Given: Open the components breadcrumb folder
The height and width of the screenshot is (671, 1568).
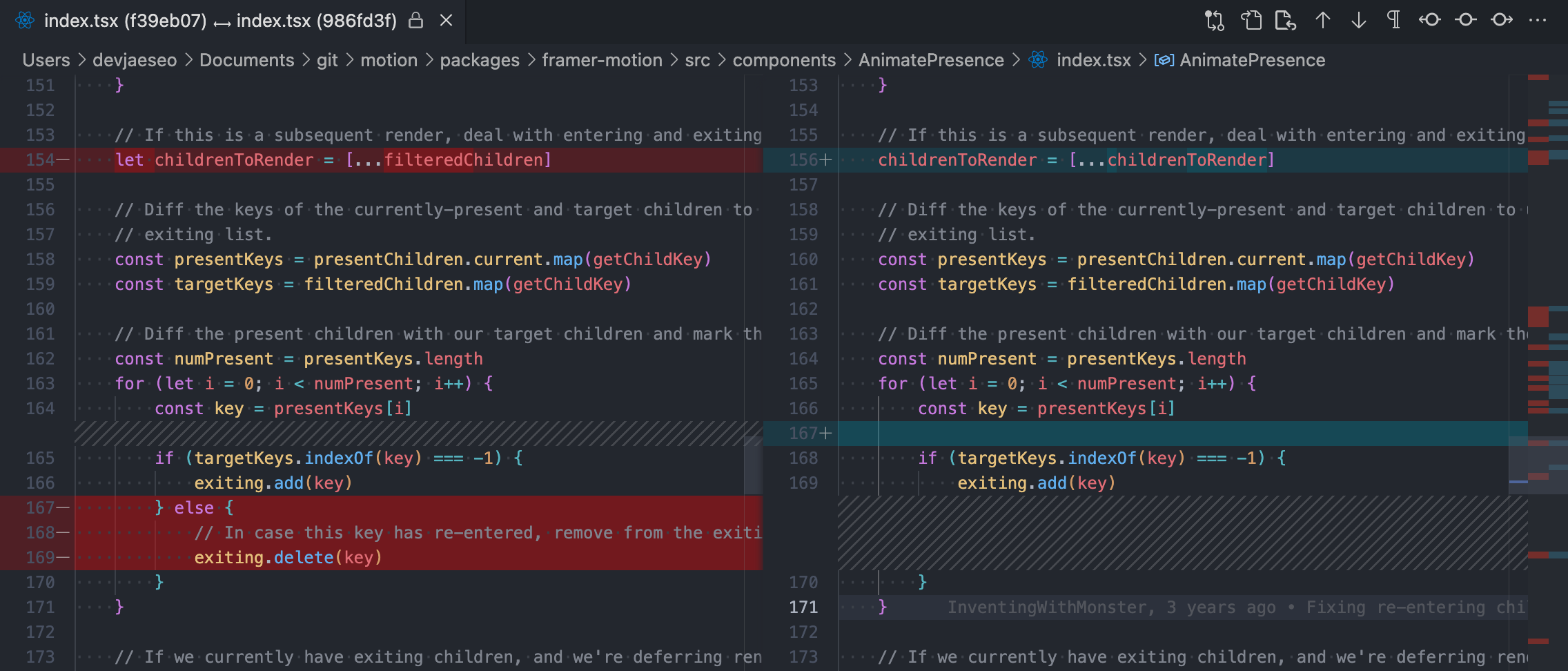Looking at the screenshot, I should click(784, 60).
